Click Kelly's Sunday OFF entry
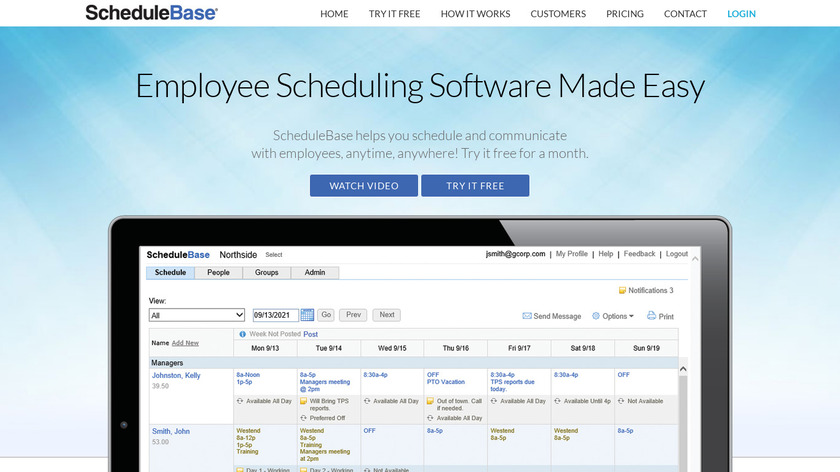Viewport: 840px width, 472px height. 624,375
